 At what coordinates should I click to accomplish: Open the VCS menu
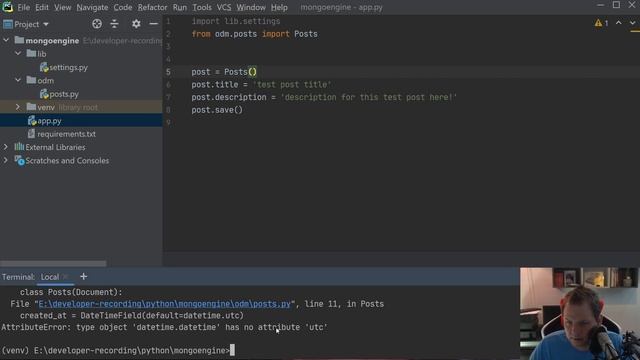[x=224, y=7]
